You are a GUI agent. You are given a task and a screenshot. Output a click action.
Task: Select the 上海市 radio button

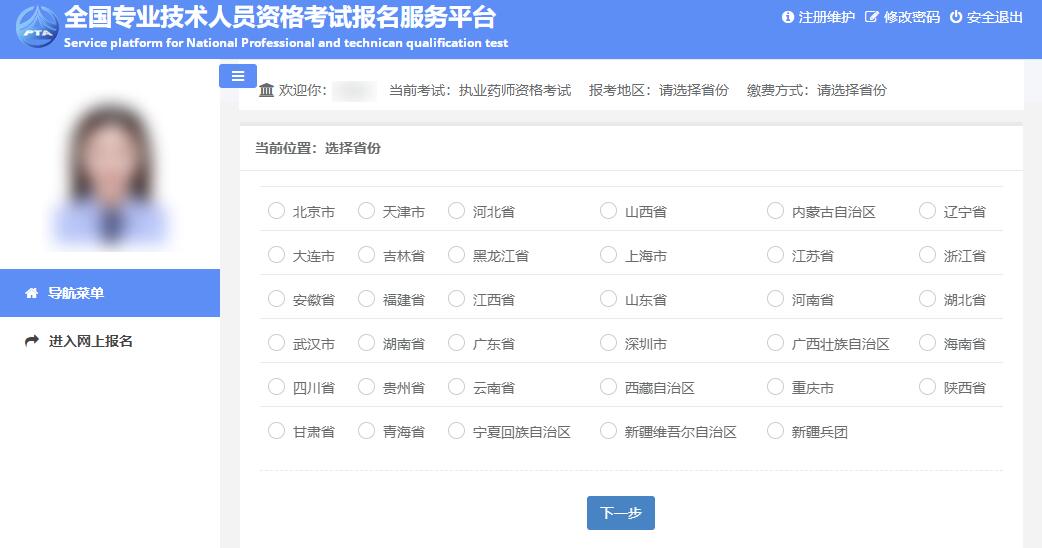(x=609, y=255)
